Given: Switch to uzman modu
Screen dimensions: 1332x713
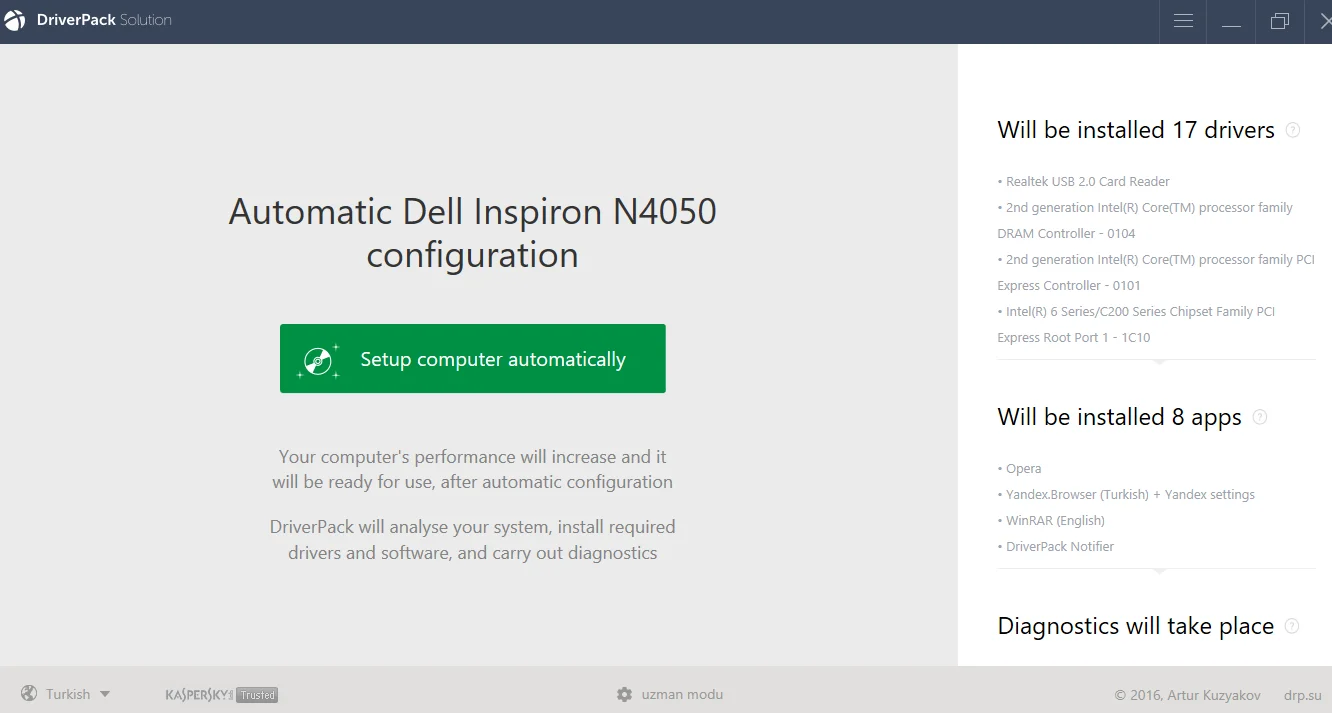Looking at the screenshot, I should 682,694.
